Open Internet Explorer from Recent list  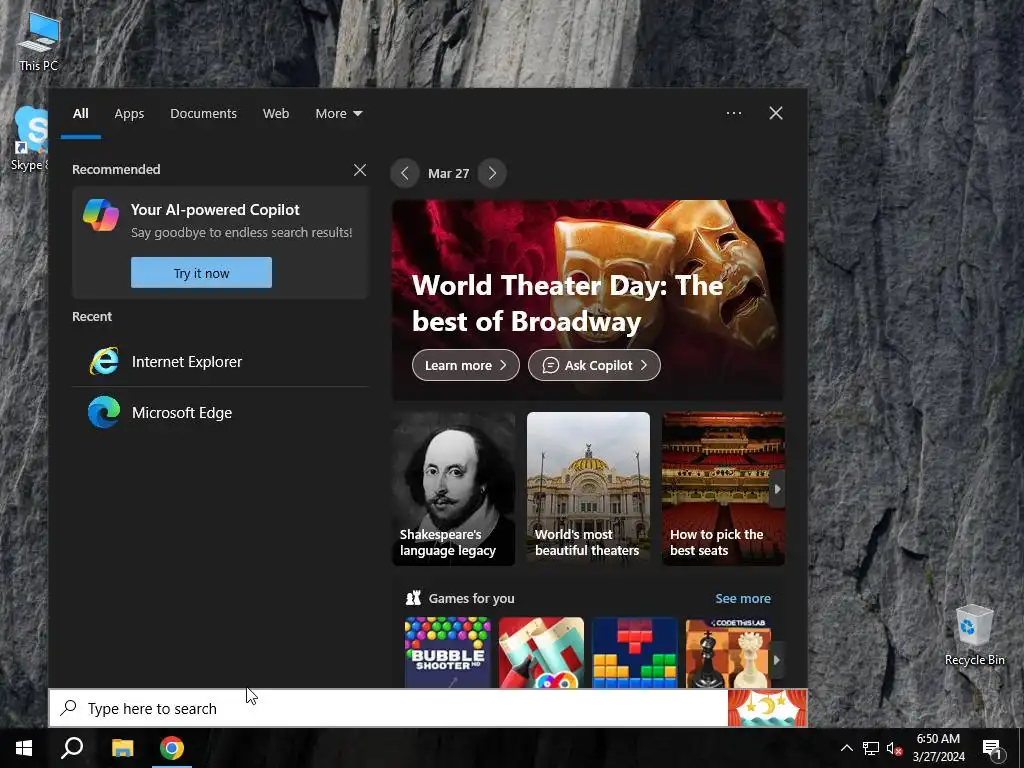[221, 361]
